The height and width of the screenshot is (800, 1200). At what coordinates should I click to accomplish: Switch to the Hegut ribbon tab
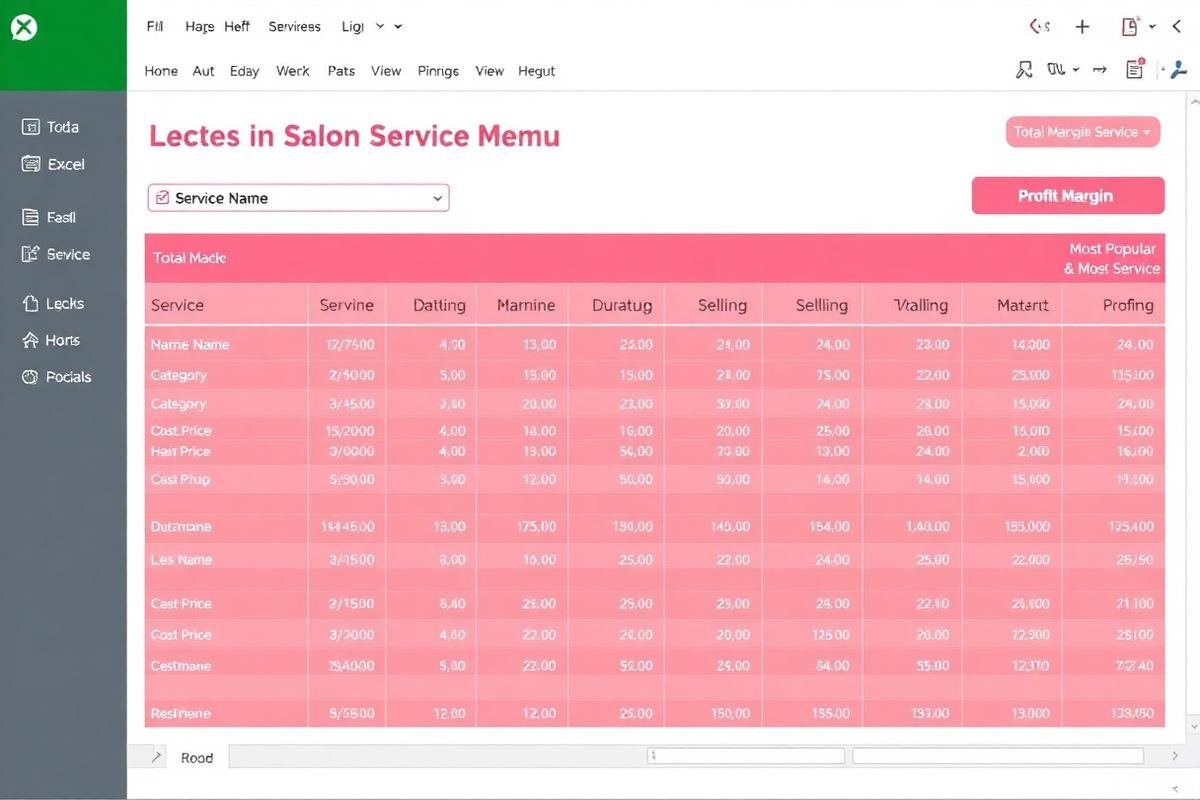(x=537, y=71)
